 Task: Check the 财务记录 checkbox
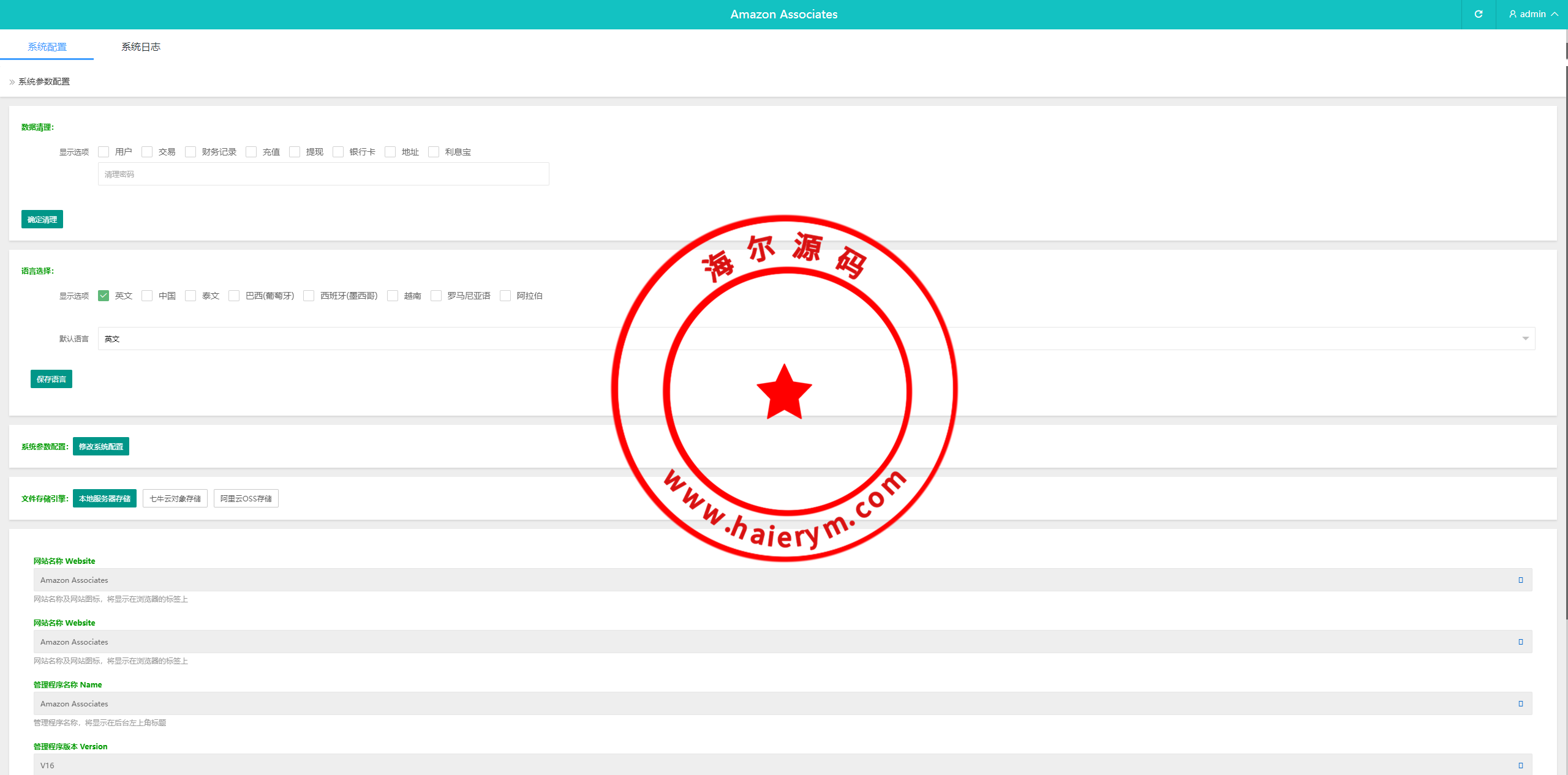pyautogui.click(x=190, y=152)
